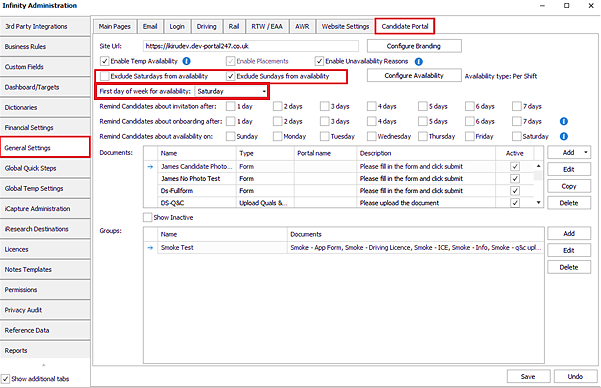This screenshot has width=601, height=388.
Task: Open the RTW / EAA tab
Action: tap(267, 26)
